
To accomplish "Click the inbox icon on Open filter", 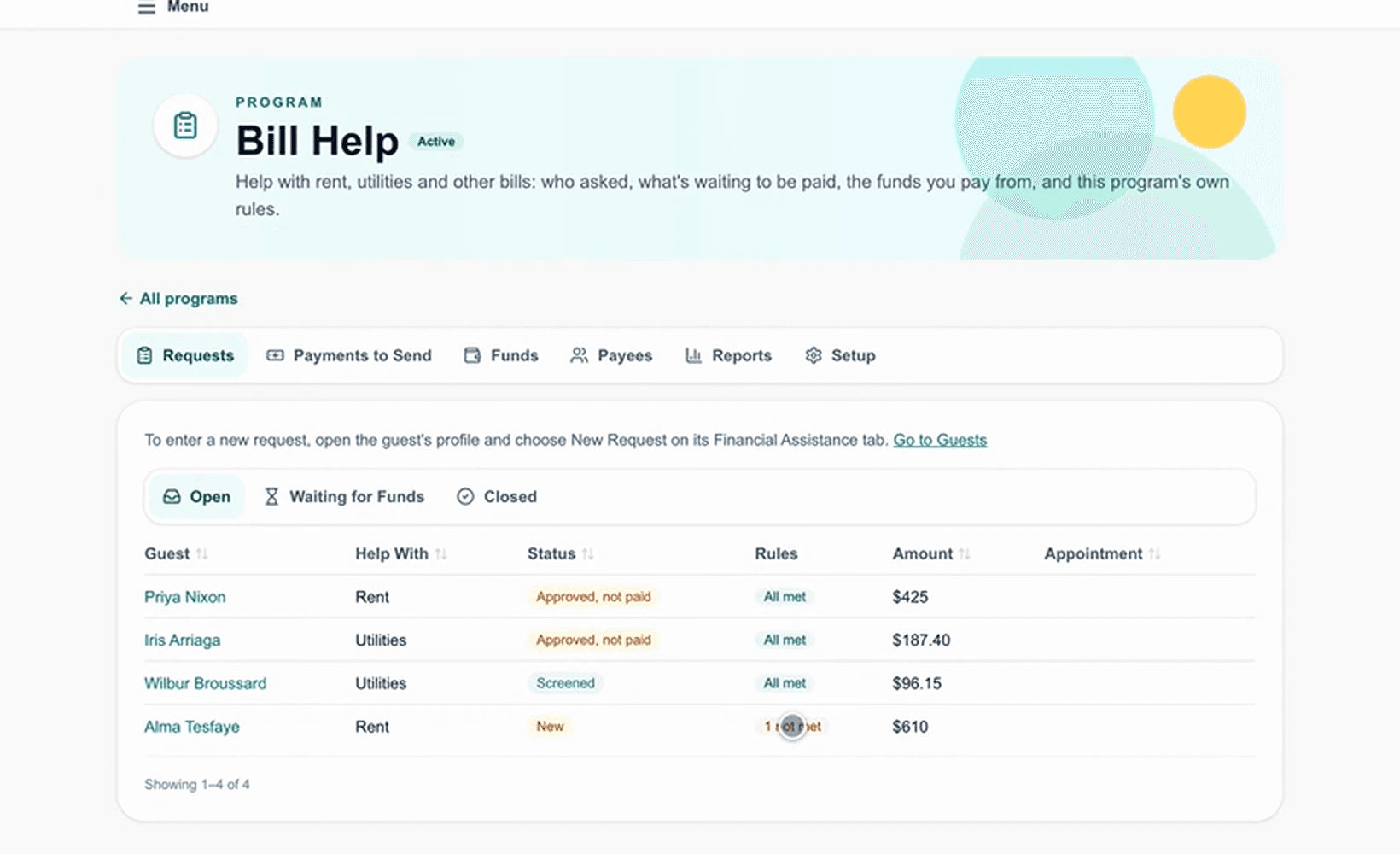I will coord(172,496).
